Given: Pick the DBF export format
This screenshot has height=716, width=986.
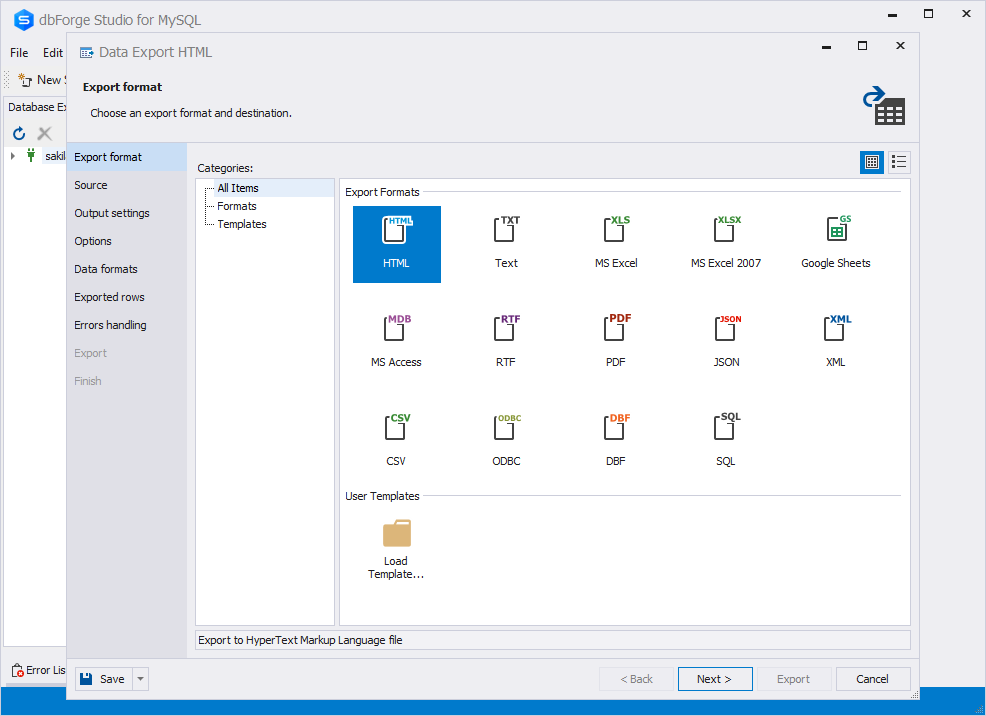Looking at the screenshot, I should pyautogui.click(x=616, y=441).
